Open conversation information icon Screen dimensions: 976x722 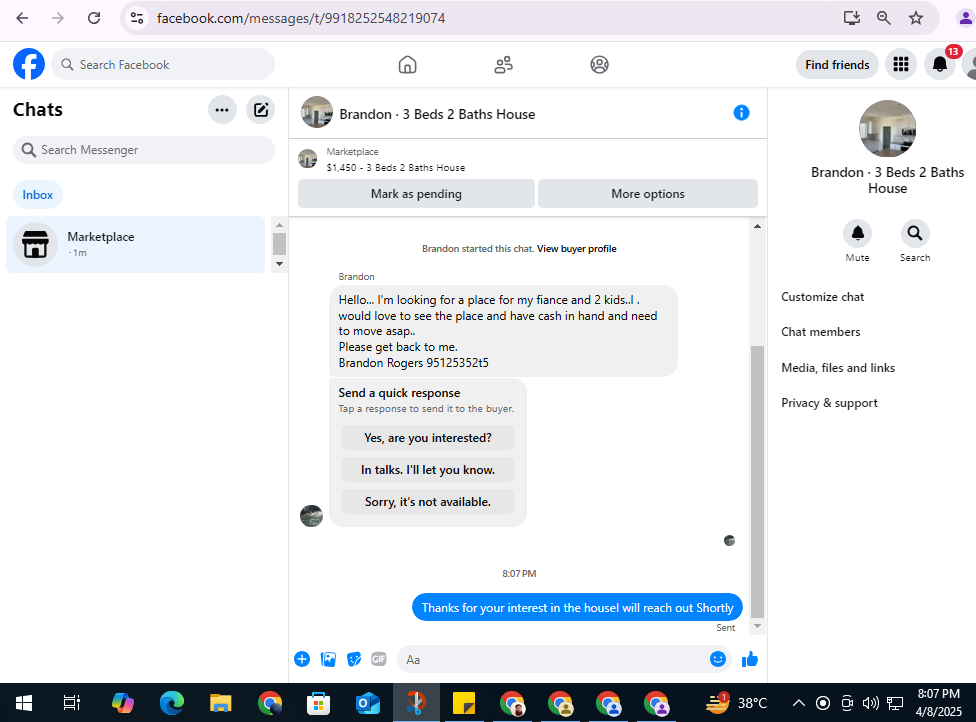pyautogui.click(x=741, y=113)
